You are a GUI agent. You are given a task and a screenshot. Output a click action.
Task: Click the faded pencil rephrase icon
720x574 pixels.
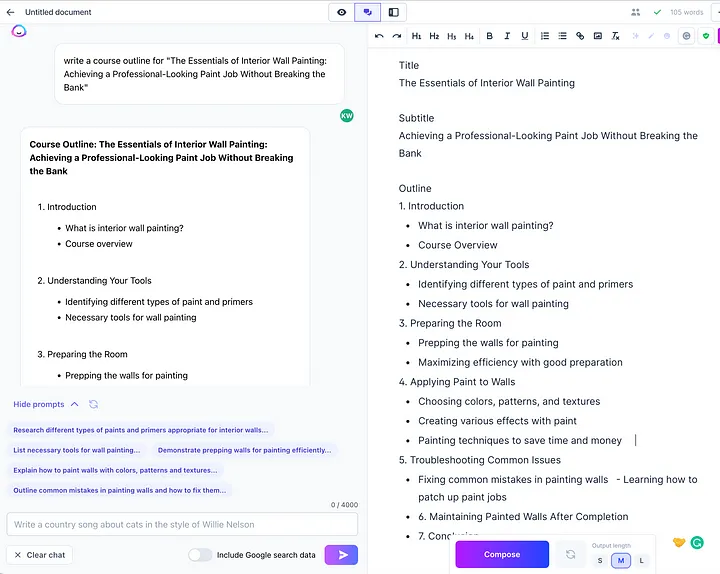click(651, 36)
